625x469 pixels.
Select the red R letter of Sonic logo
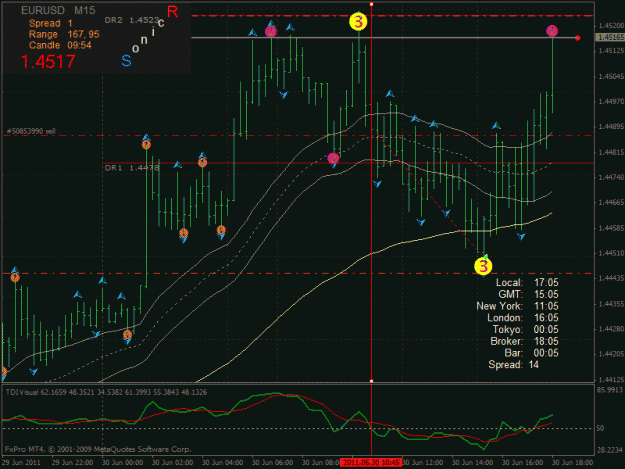[x=172, y=12]
